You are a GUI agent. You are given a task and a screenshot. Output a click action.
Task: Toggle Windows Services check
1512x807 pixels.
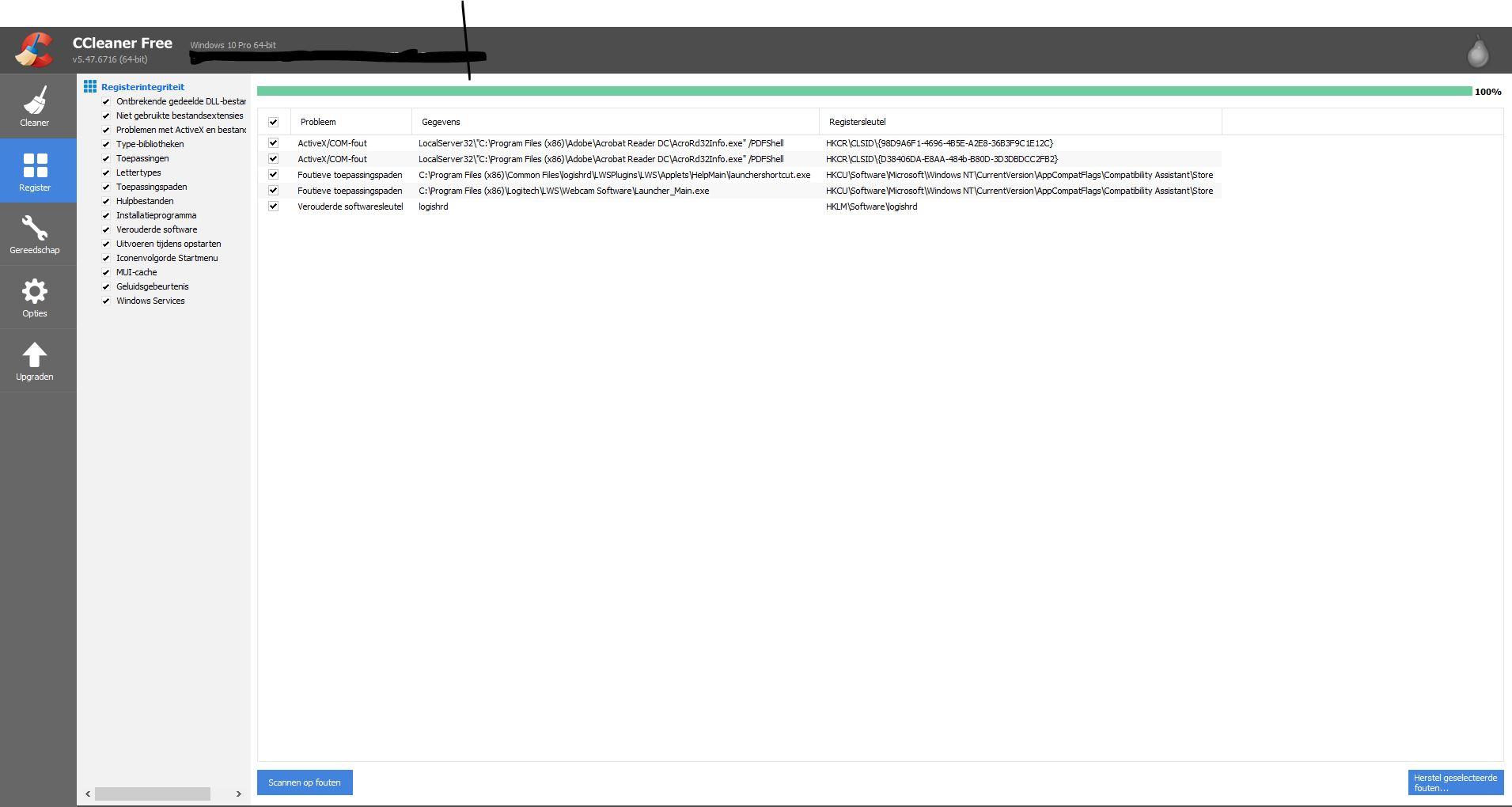(x=106, y=301)
